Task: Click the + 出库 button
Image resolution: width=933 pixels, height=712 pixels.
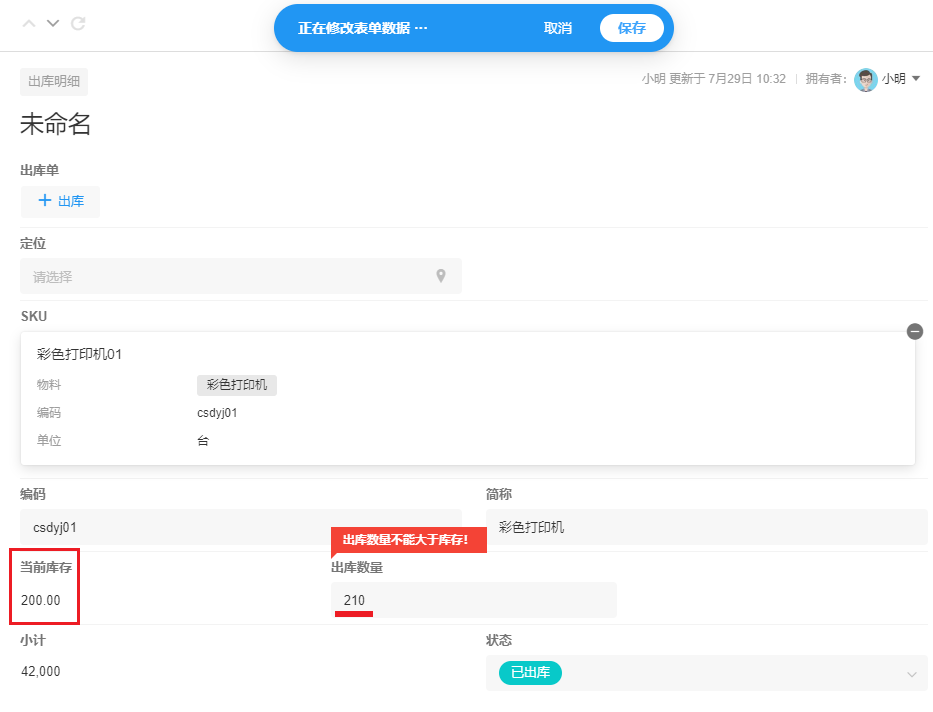Action: click(60, 201)
